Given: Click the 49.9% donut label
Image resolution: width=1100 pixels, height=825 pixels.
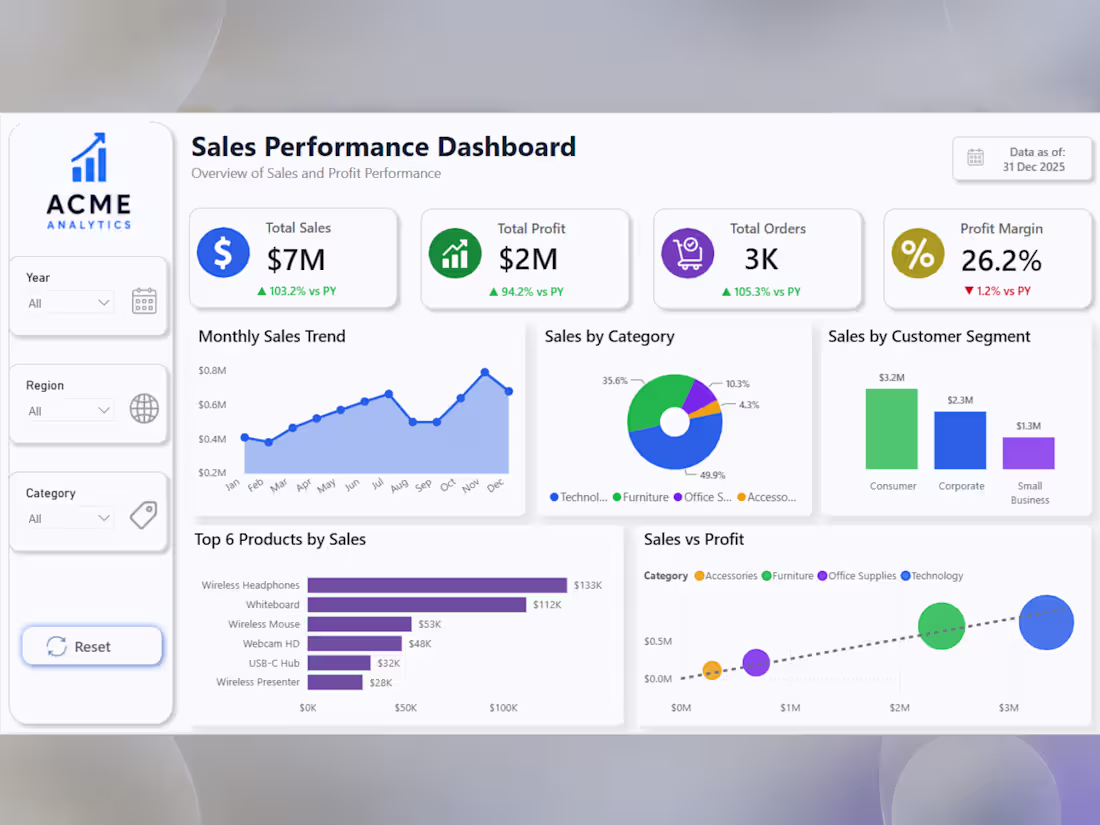Looking at the screenshot, I should (712, 475).
